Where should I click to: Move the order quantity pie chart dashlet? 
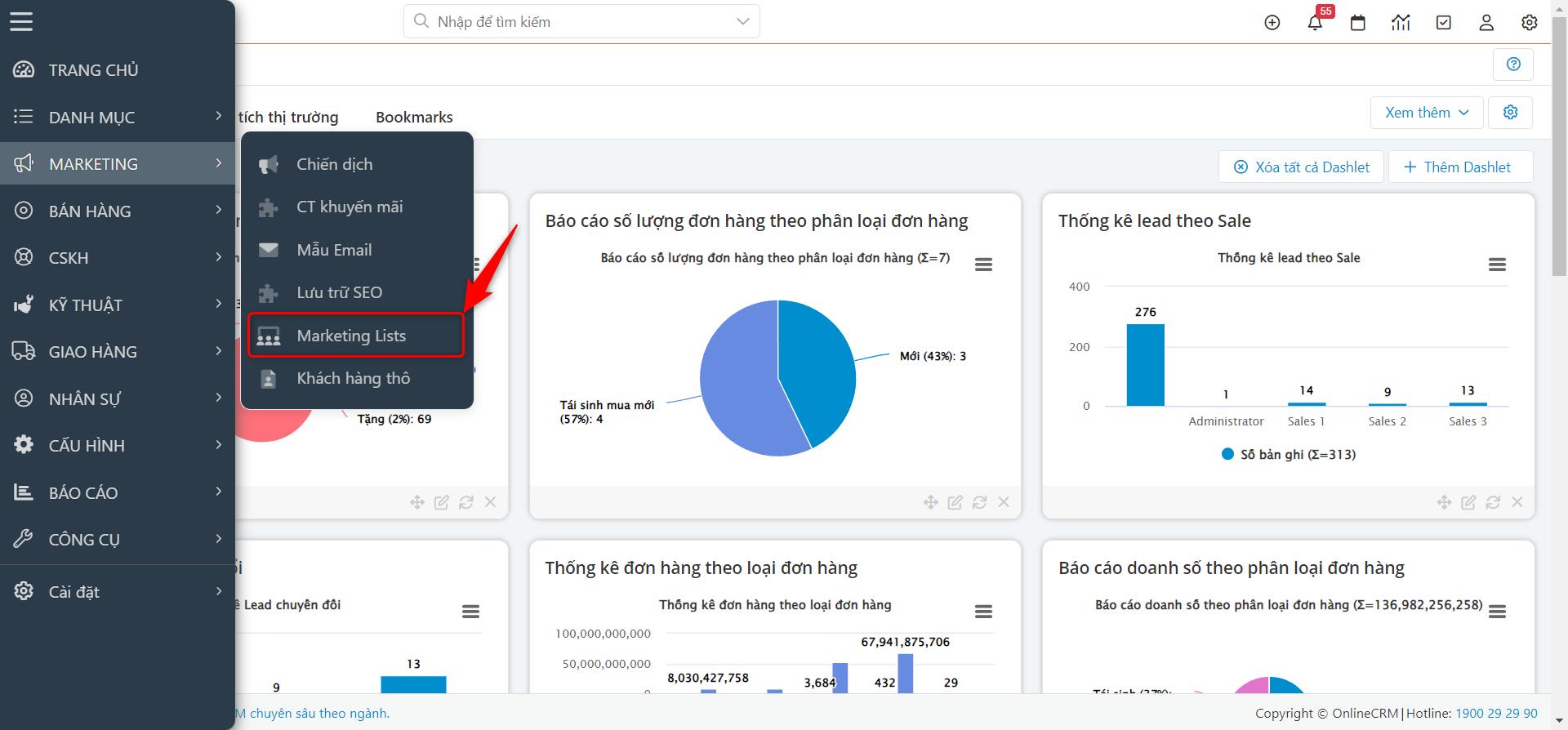(931, 502)
